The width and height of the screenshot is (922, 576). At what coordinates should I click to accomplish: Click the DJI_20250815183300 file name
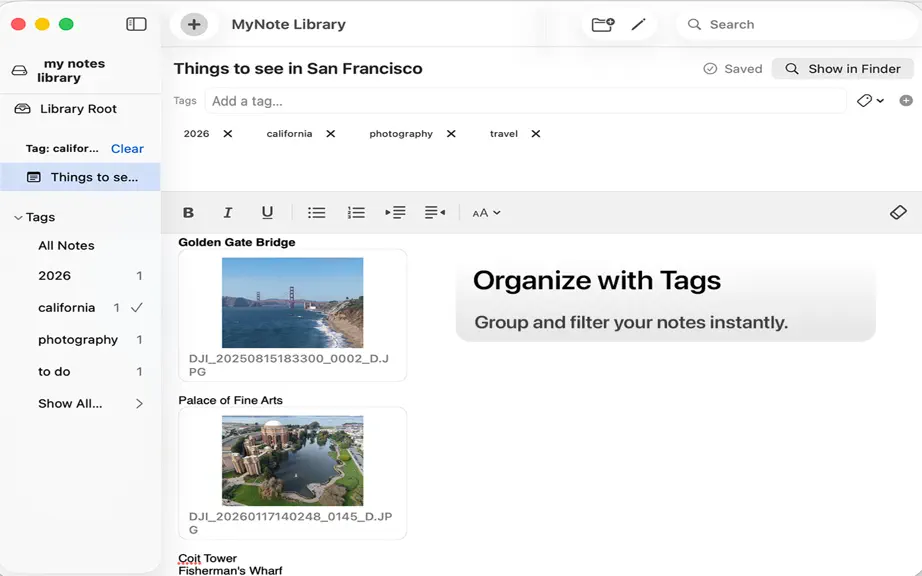coord(289,365)
